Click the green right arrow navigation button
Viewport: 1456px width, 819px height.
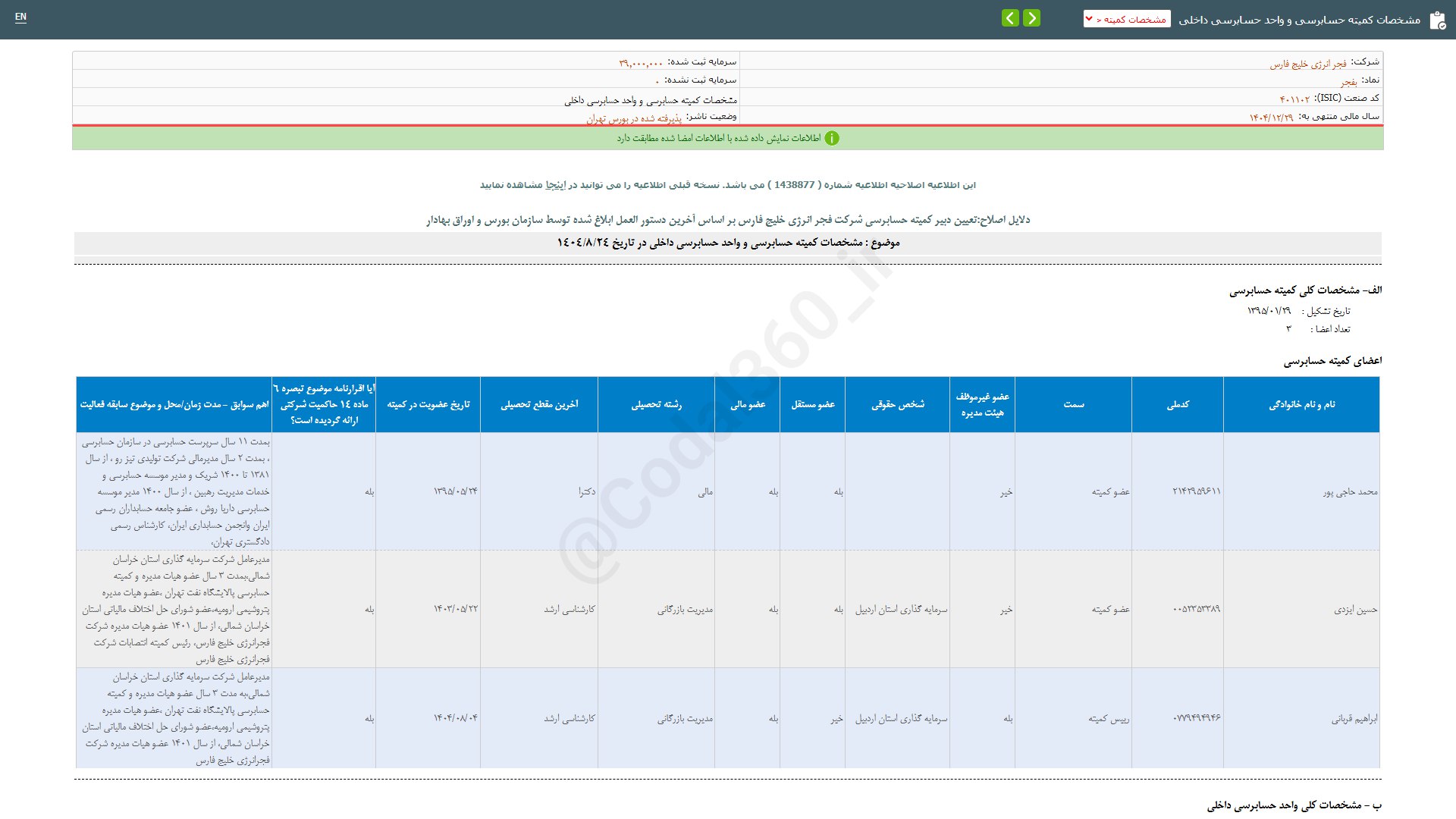click(1031, 18)
